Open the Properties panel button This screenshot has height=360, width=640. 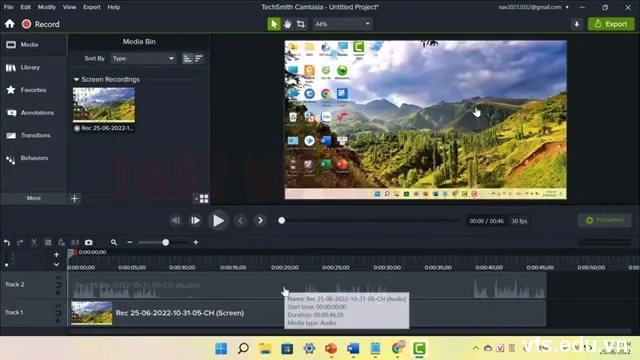pos(605,220)
